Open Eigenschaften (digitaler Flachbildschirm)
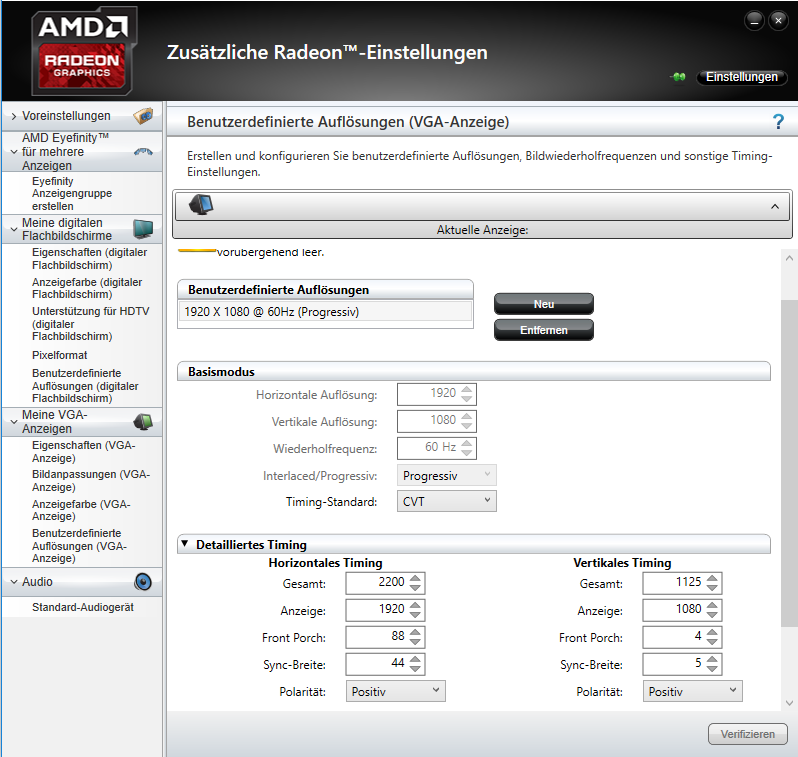 point(90,259)
